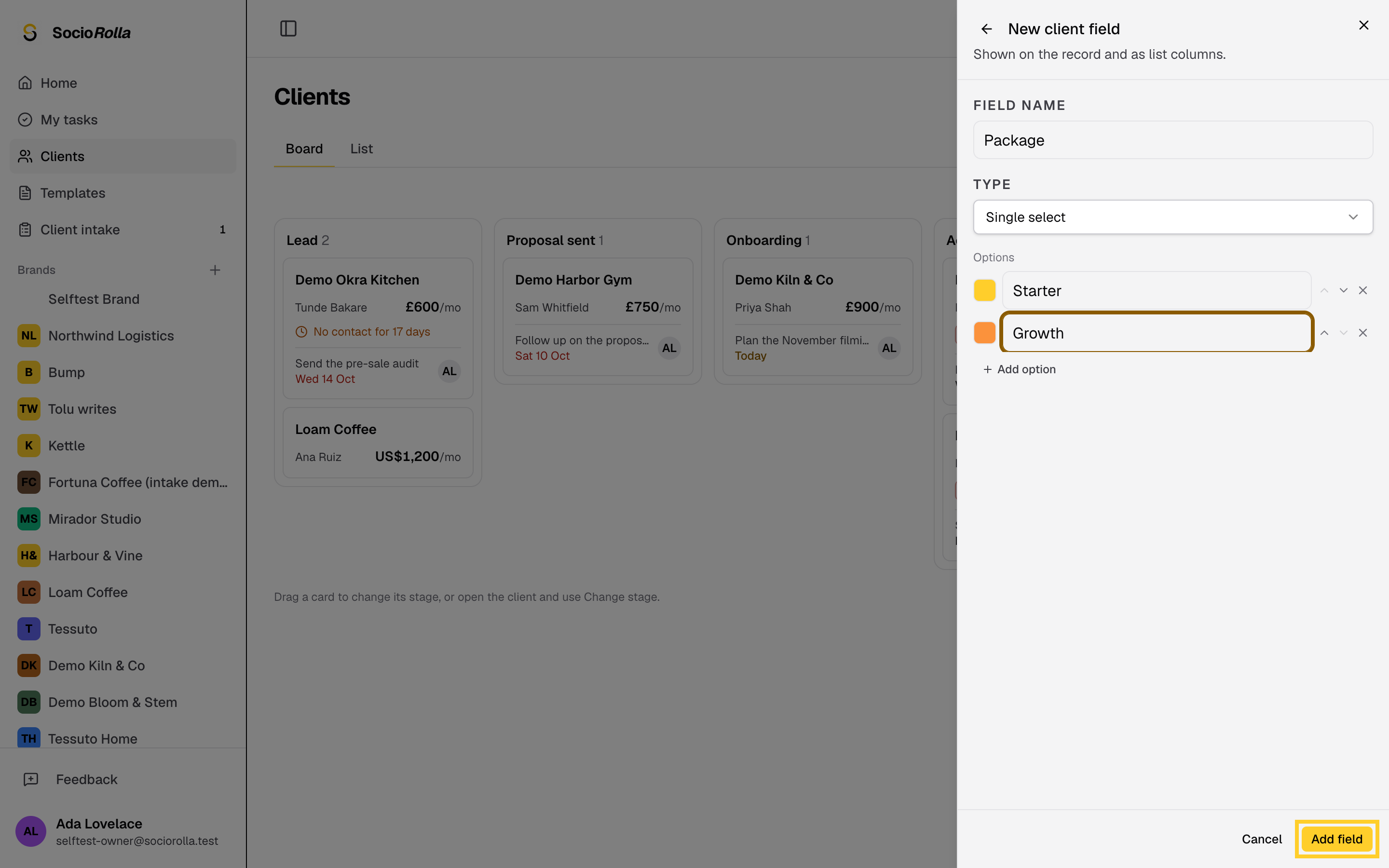Toggle the sidebar panel icon
1389x868 pixels.
click(288, 29)
